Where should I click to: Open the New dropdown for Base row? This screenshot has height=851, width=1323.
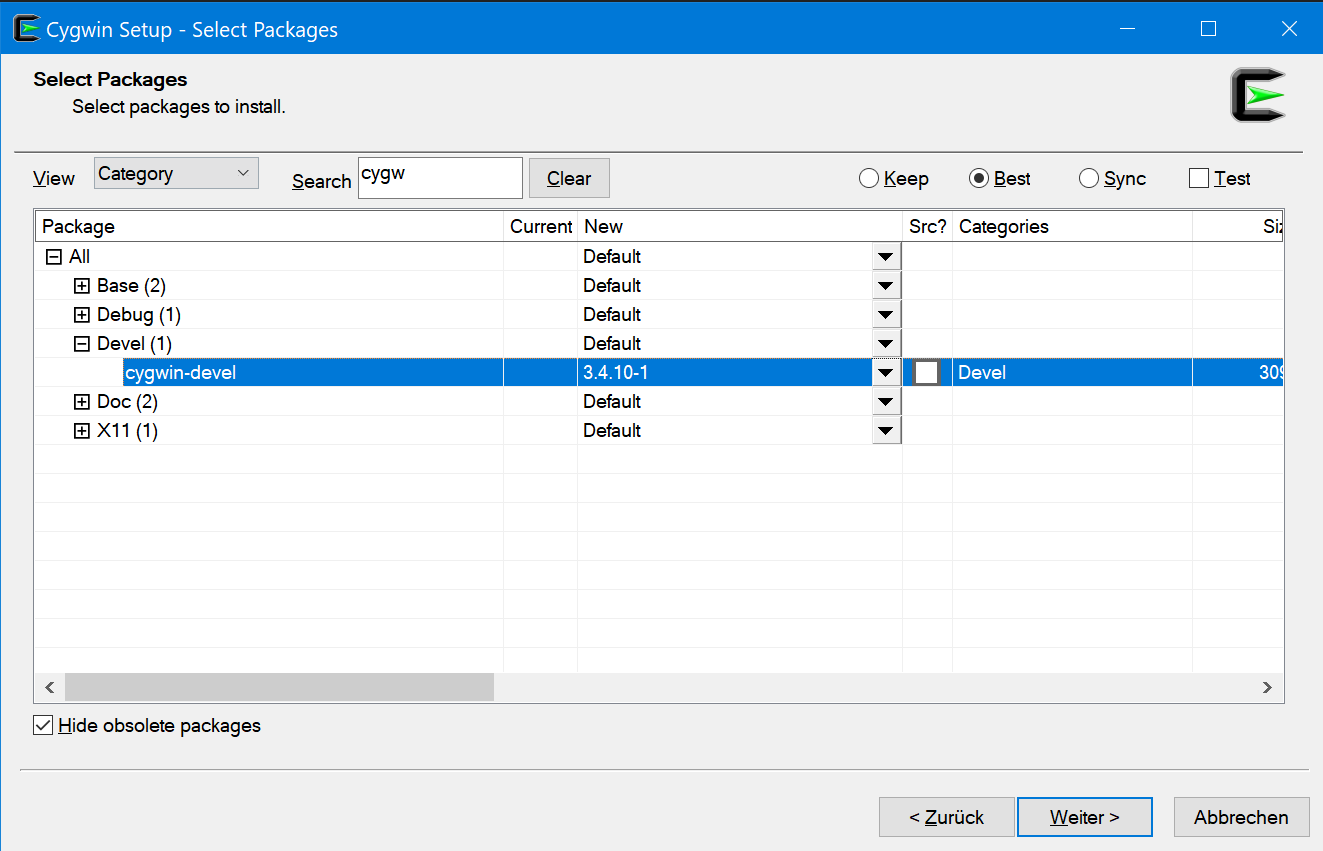[x=886, y=286]
